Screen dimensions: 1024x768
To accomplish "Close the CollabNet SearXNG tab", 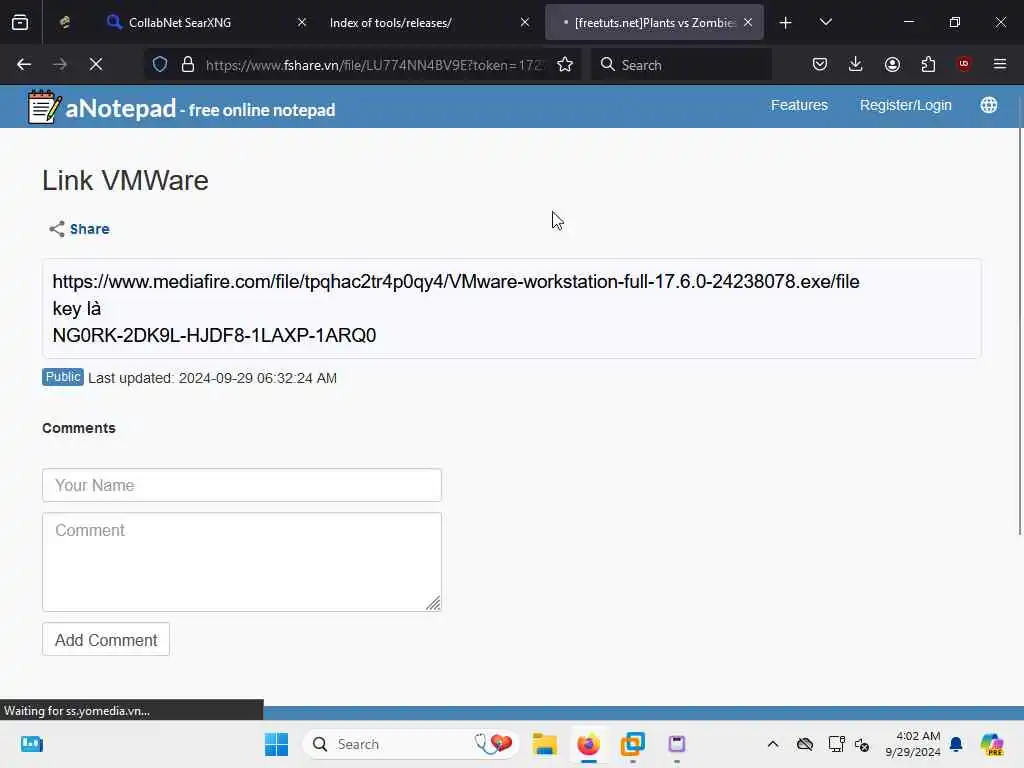I will pos(302,23).
